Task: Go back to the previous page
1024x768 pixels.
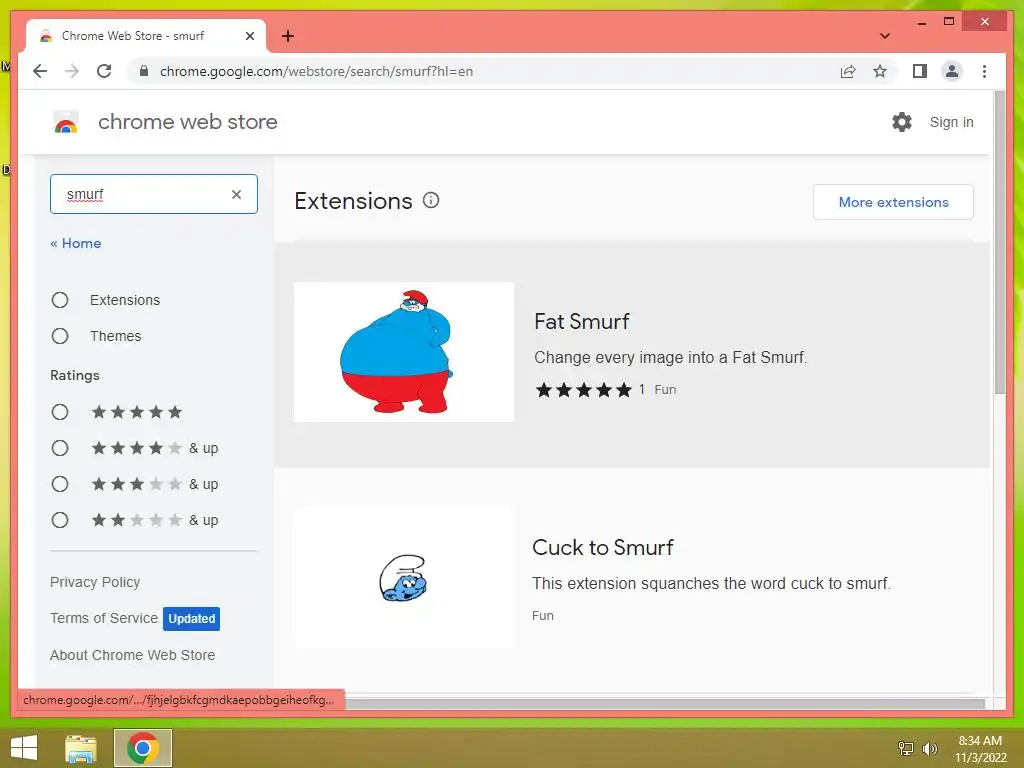Action: coord(40,71)
